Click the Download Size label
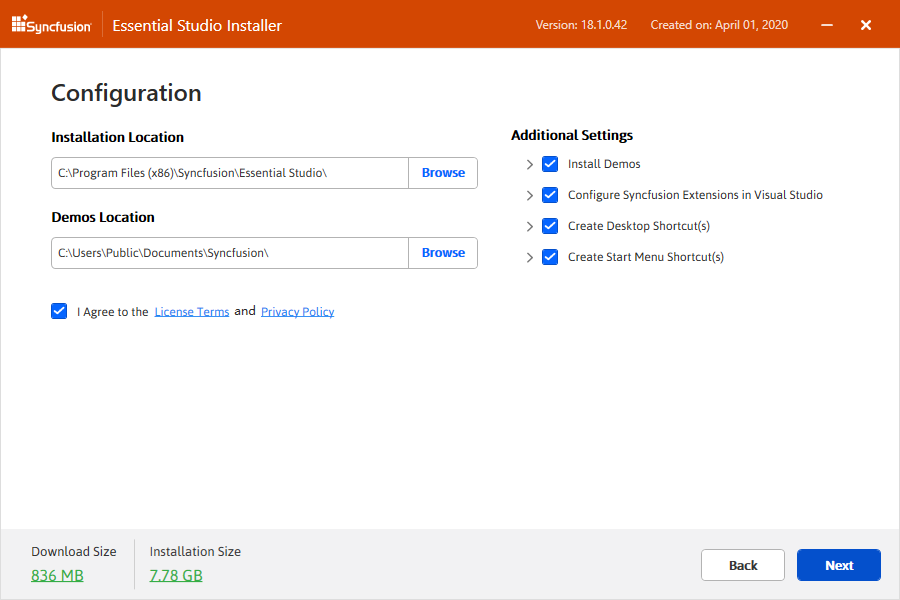 (x=74, y=552)
